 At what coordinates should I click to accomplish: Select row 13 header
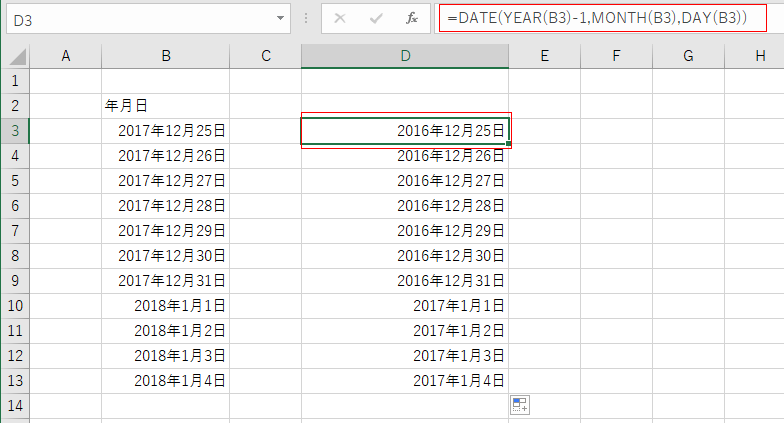(x=15, y=380)
